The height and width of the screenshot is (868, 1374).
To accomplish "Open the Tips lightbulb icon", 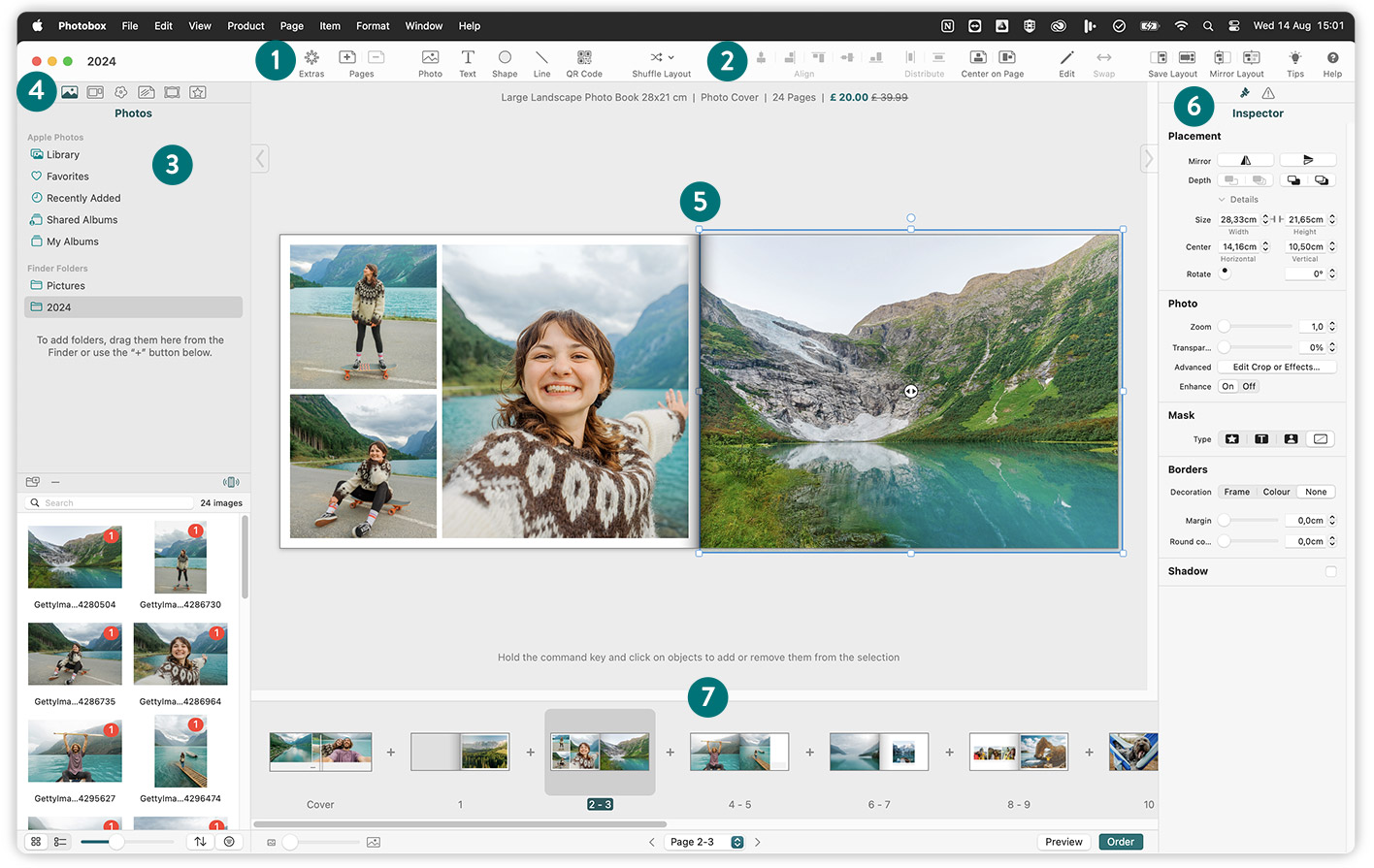I will [x=1294, y=58].
